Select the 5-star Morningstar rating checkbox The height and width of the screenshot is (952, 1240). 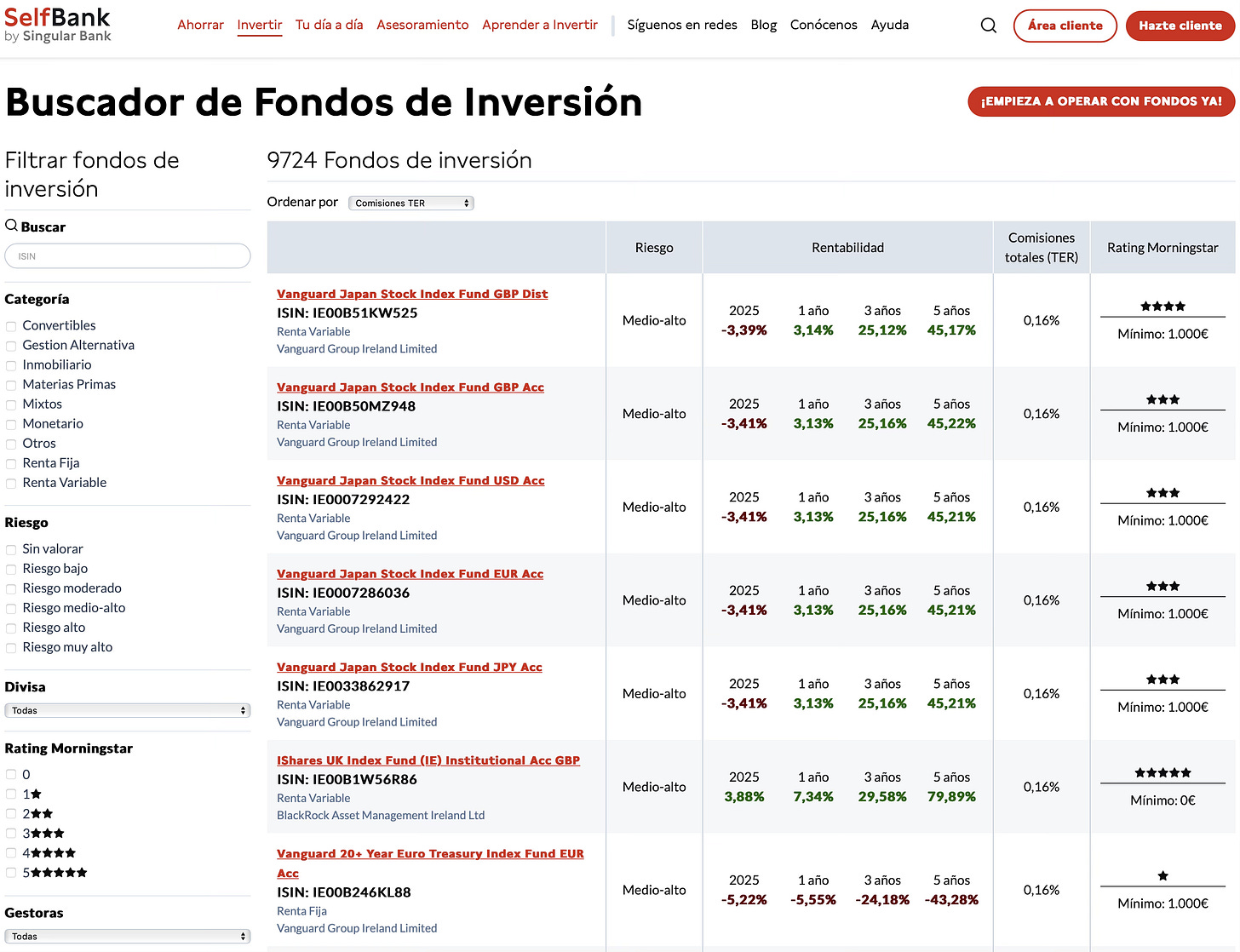pos(11,873)
